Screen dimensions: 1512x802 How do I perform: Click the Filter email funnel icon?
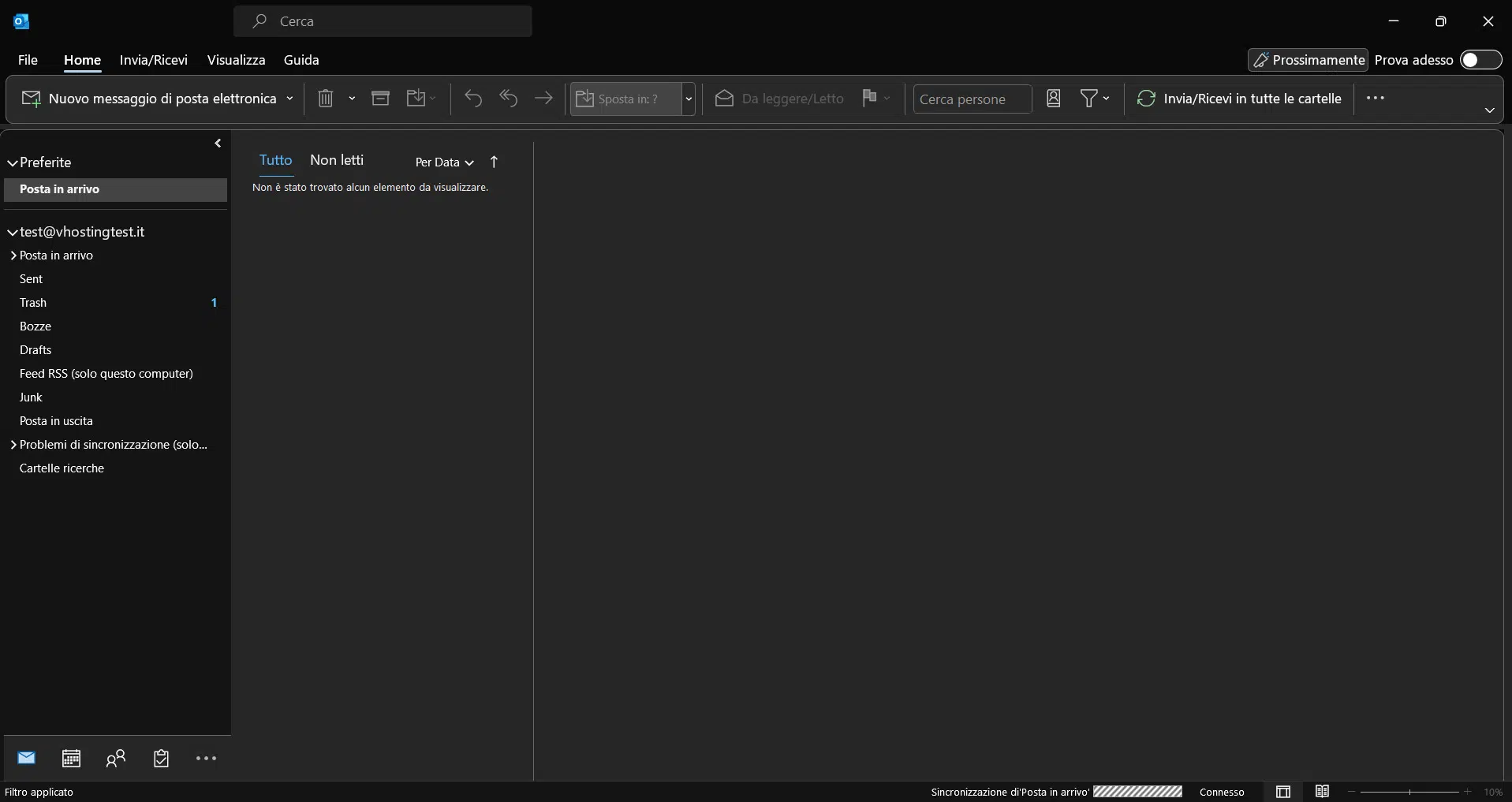pyautogui.click(x=1089, y=99)
